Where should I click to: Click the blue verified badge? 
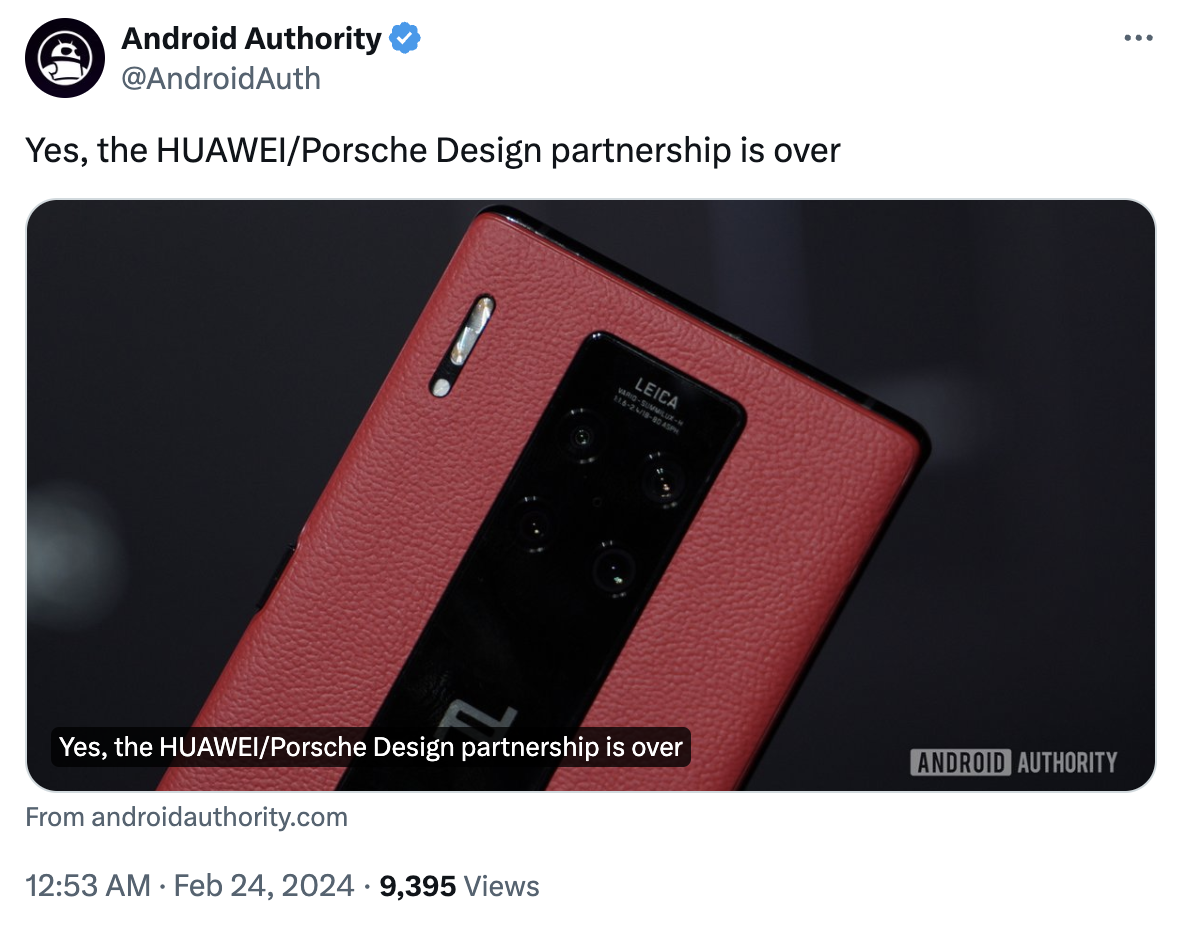(405, 38)
